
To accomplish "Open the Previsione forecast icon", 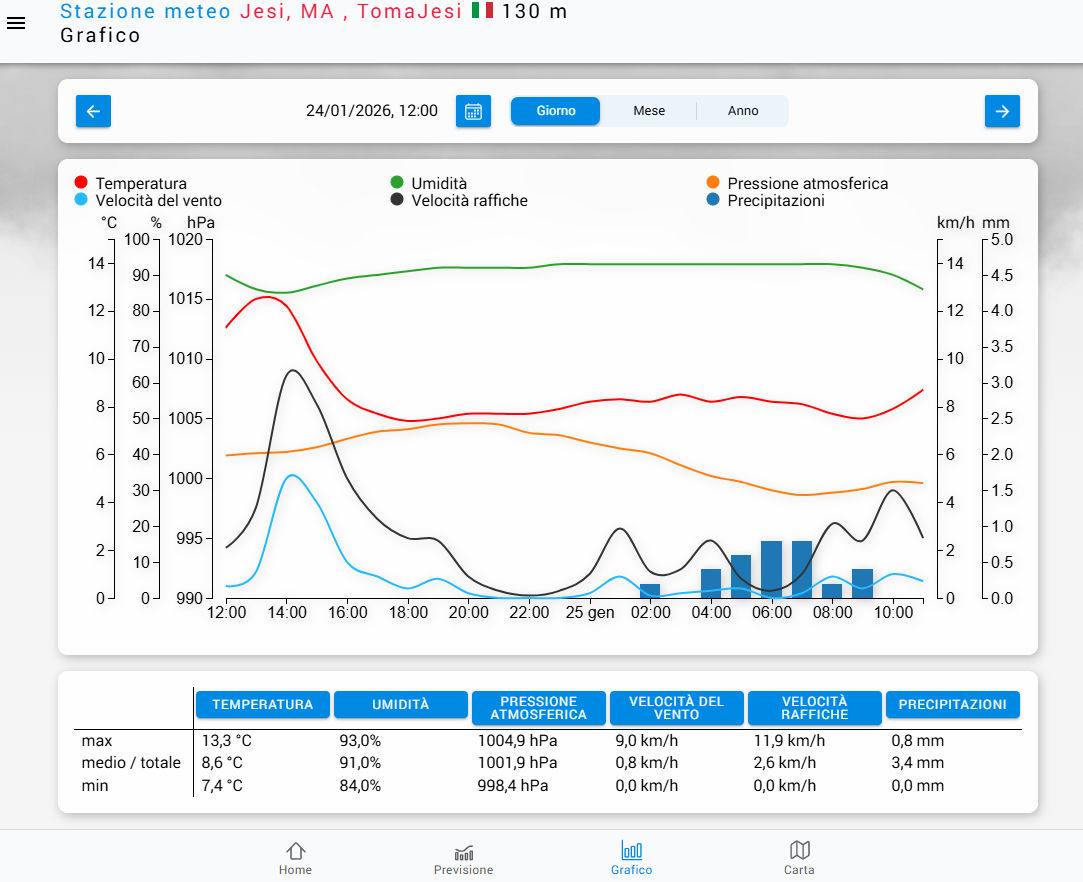I will coord(463,858).
